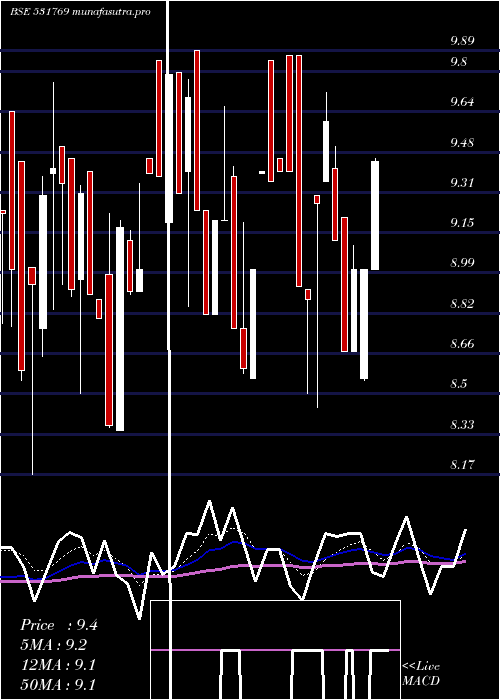Screen dimensions: 500x700
Task: Click the 8.99 price axis label
Action: click(462, 262)
